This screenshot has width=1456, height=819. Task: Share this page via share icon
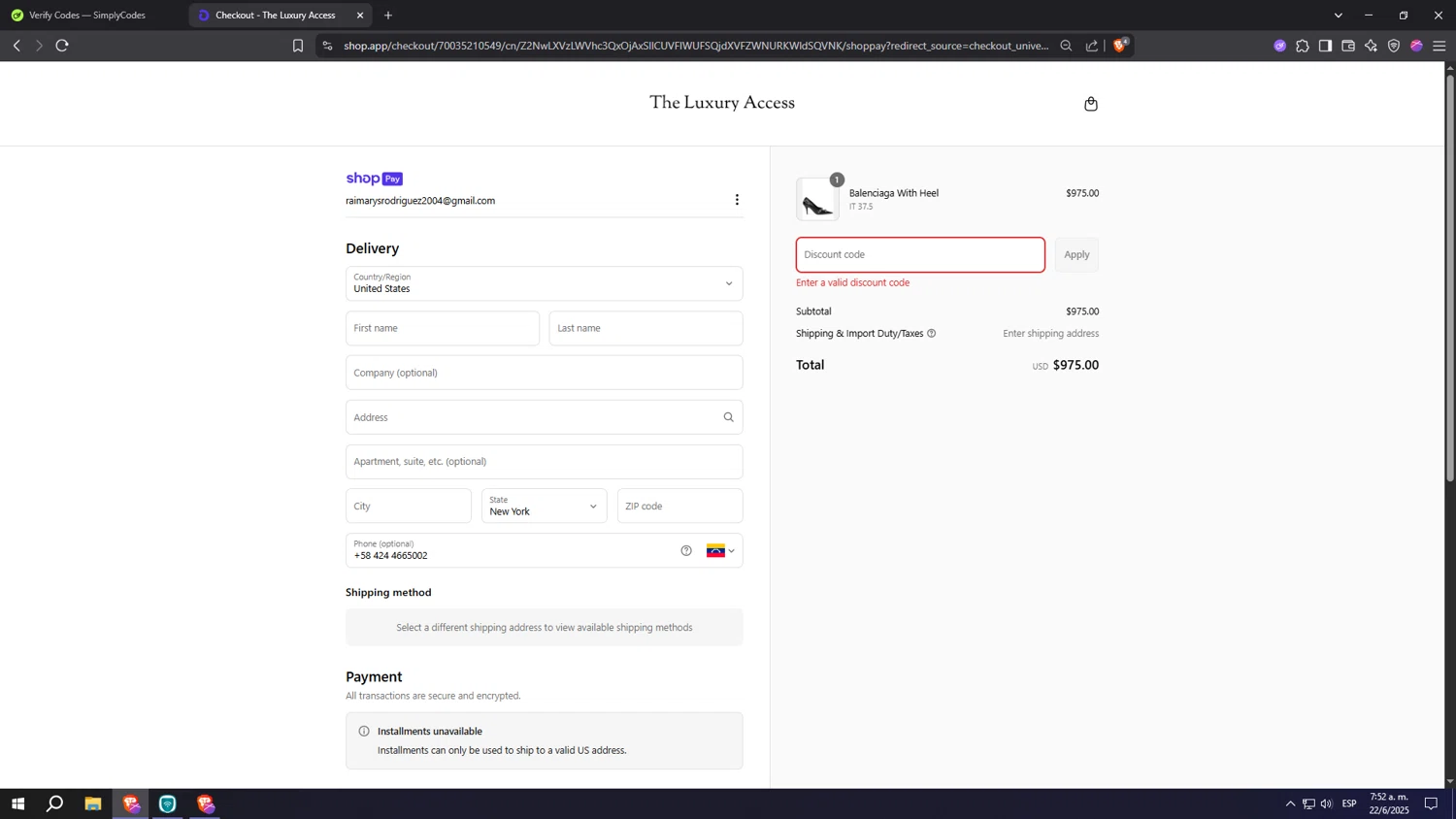click(x=1092, y=46)
